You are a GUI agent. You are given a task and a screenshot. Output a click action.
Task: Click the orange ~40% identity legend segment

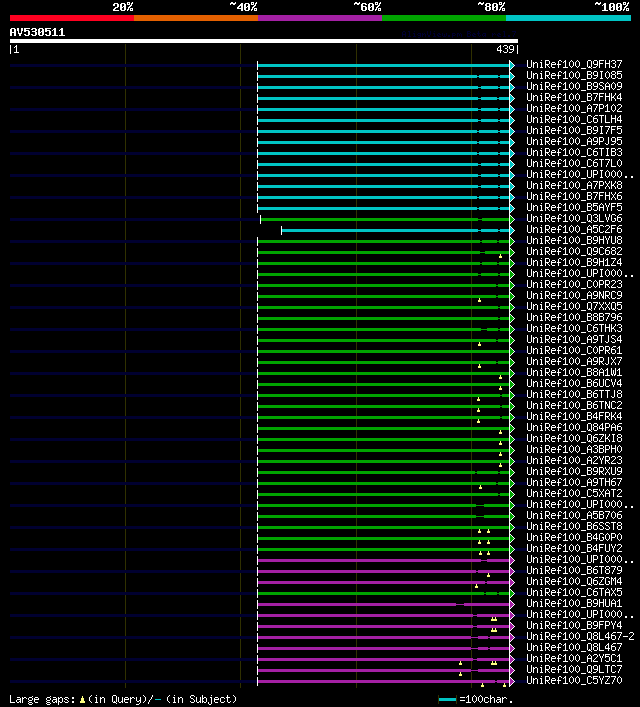[196, 18]
